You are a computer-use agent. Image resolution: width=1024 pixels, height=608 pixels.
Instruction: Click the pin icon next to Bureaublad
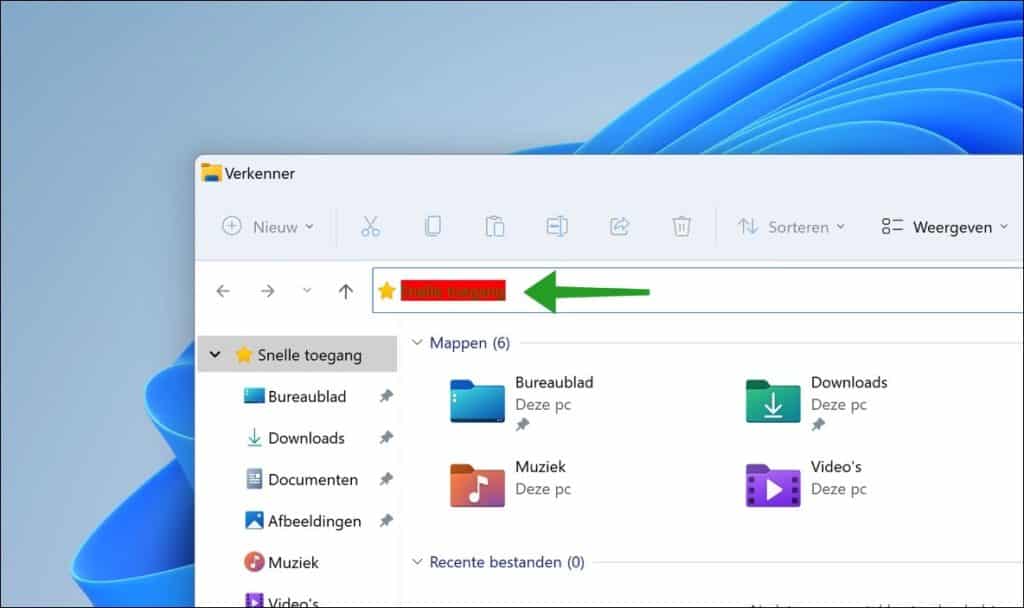pos(387,396)
